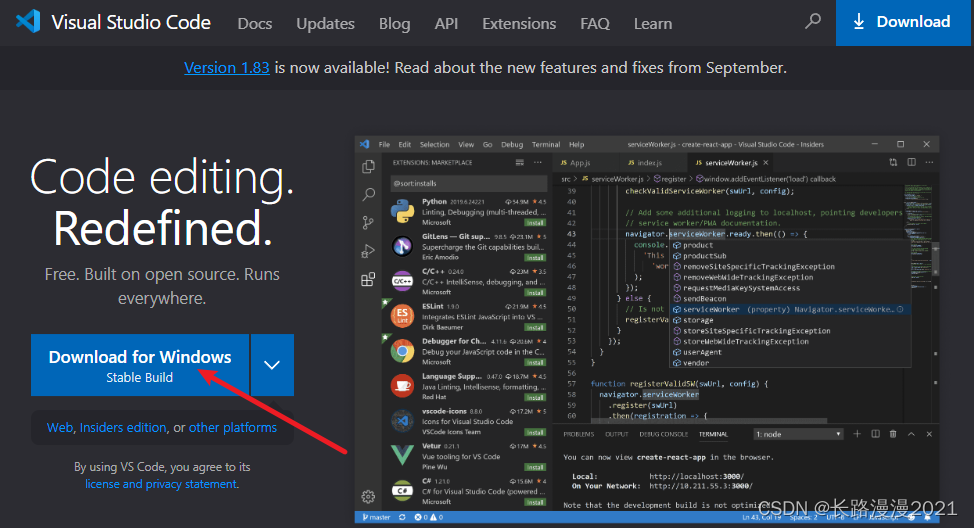Open the FAQ navigation item

594,24
